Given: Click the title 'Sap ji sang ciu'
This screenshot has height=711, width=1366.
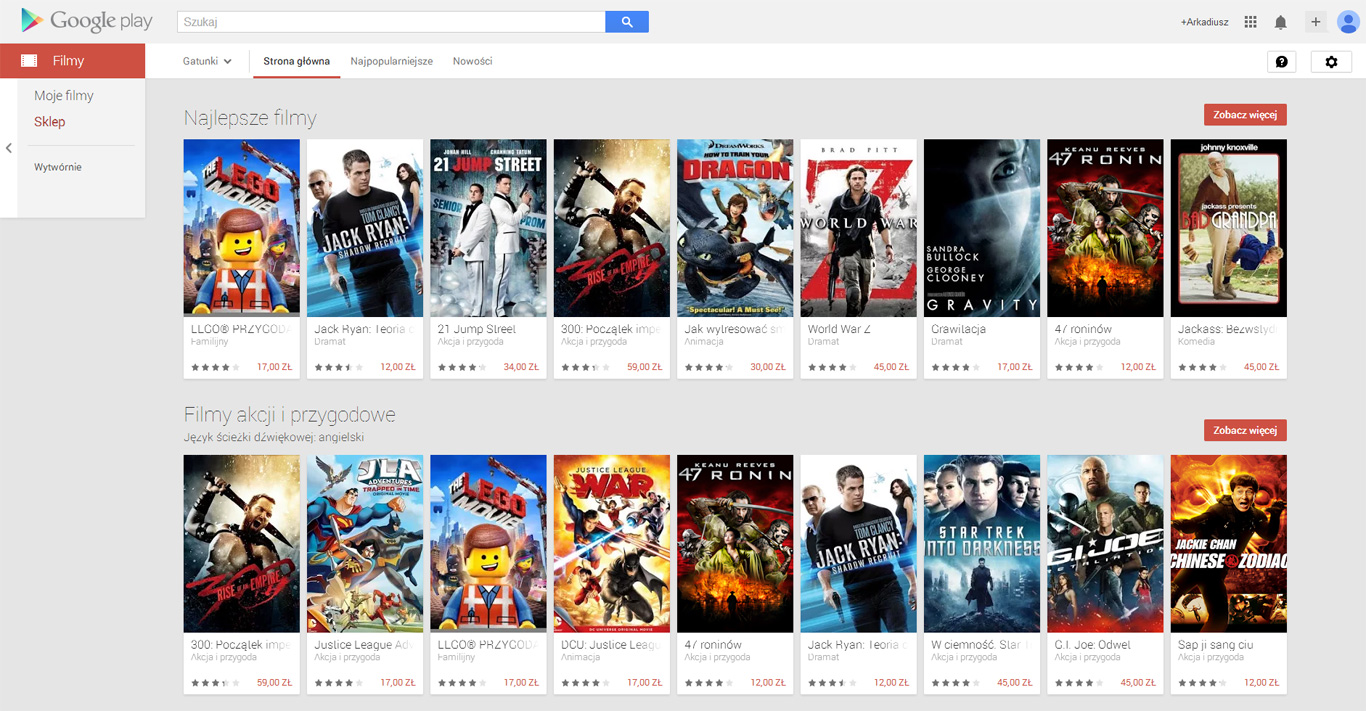Looking at the screenshot, I should point(1216,645).
